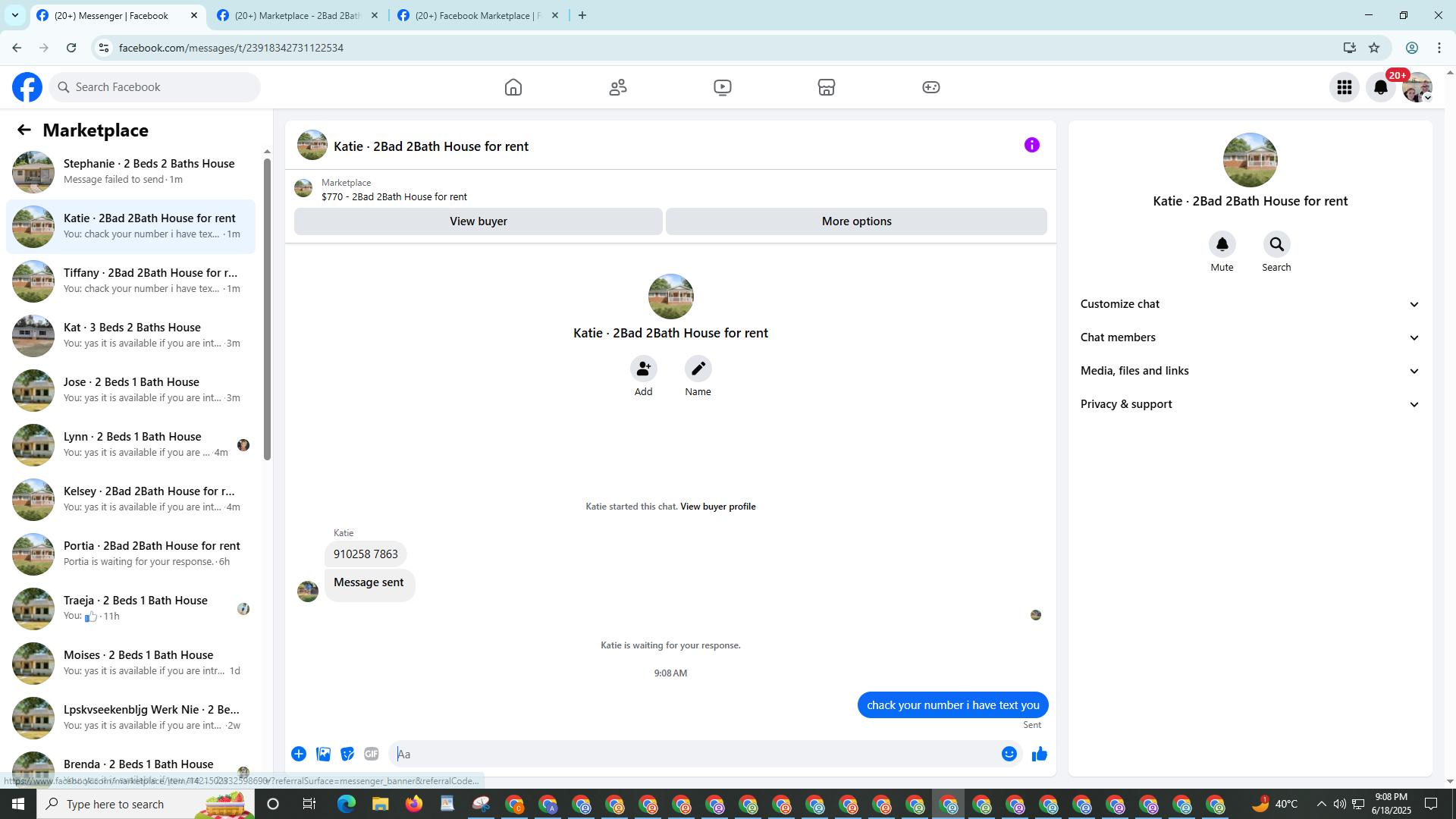Bookmark this page with the star icon
Viewport: 1456px width, 819px height.
click(x=1374, y=48)
